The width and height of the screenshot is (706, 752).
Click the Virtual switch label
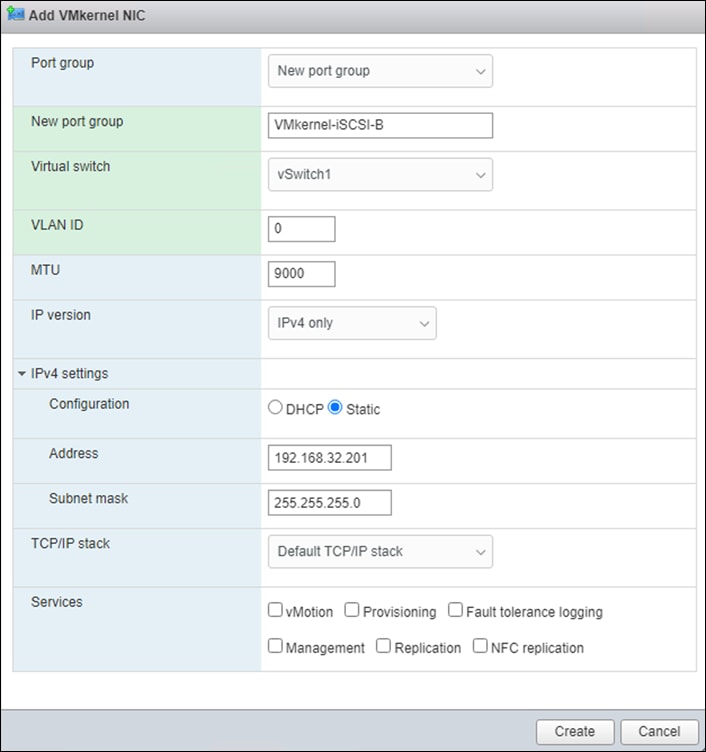pos(71,166)
